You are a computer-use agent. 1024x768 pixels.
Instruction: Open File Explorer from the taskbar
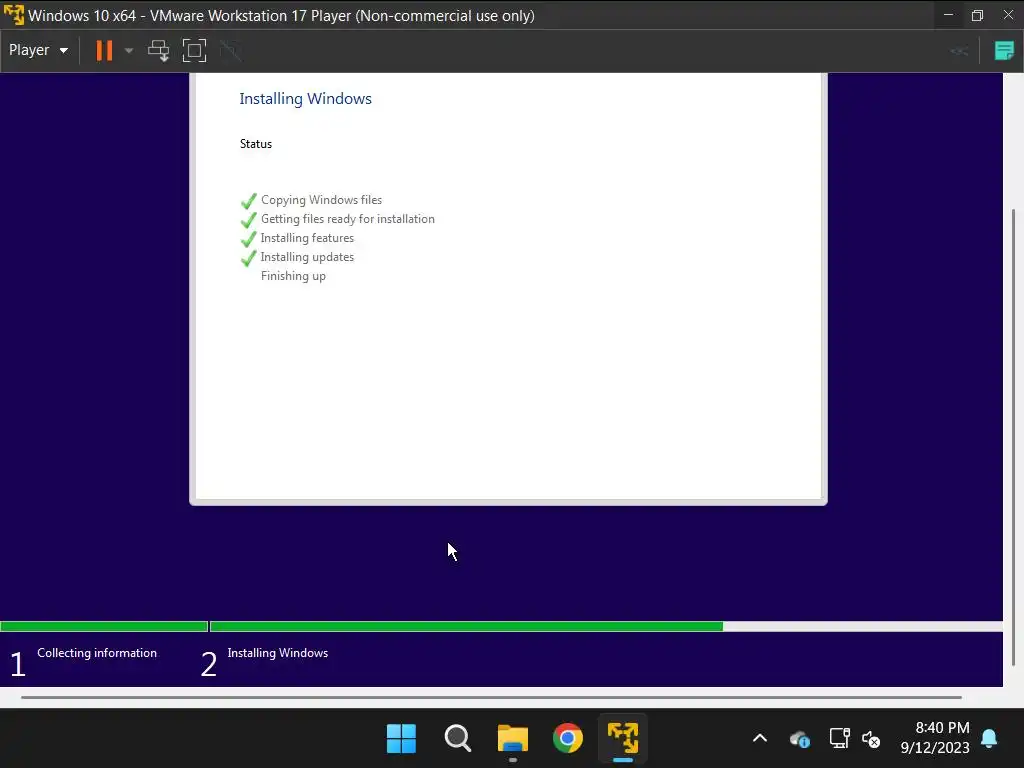pyautogui.click(x=513, y=739)
